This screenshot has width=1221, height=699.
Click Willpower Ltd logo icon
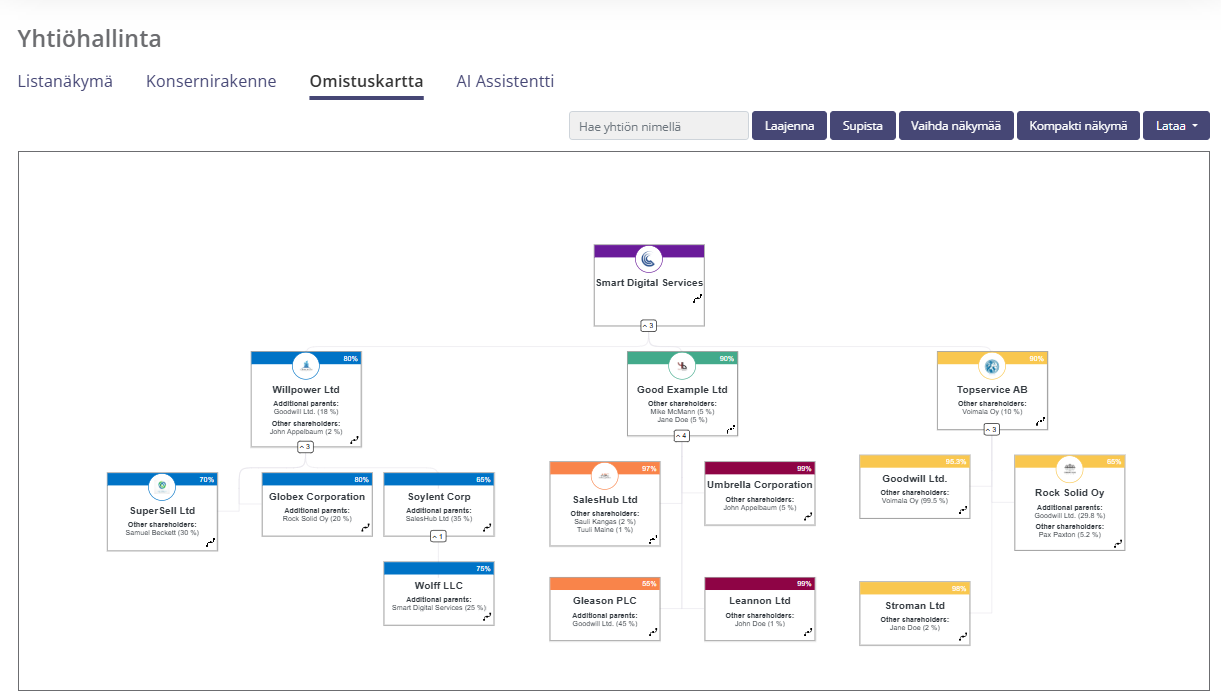tap(306, 366)
